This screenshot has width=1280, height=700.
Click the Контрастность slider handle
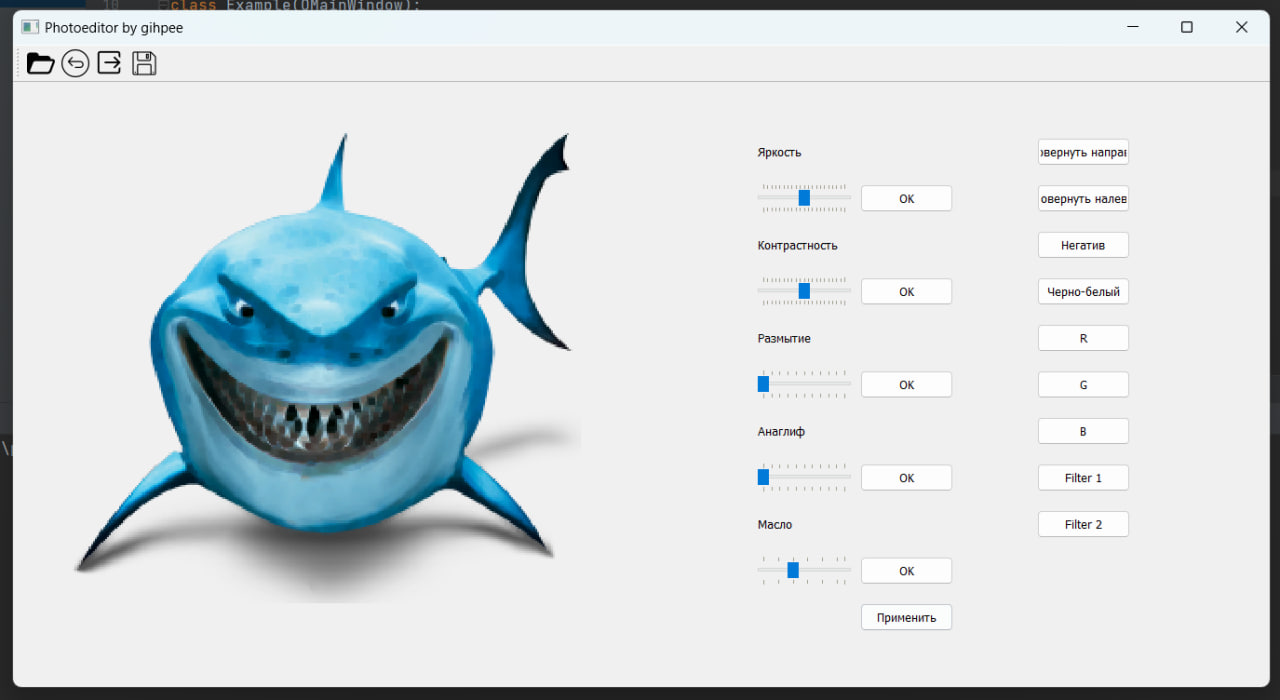pyautogui.click(x=804, y=291)
